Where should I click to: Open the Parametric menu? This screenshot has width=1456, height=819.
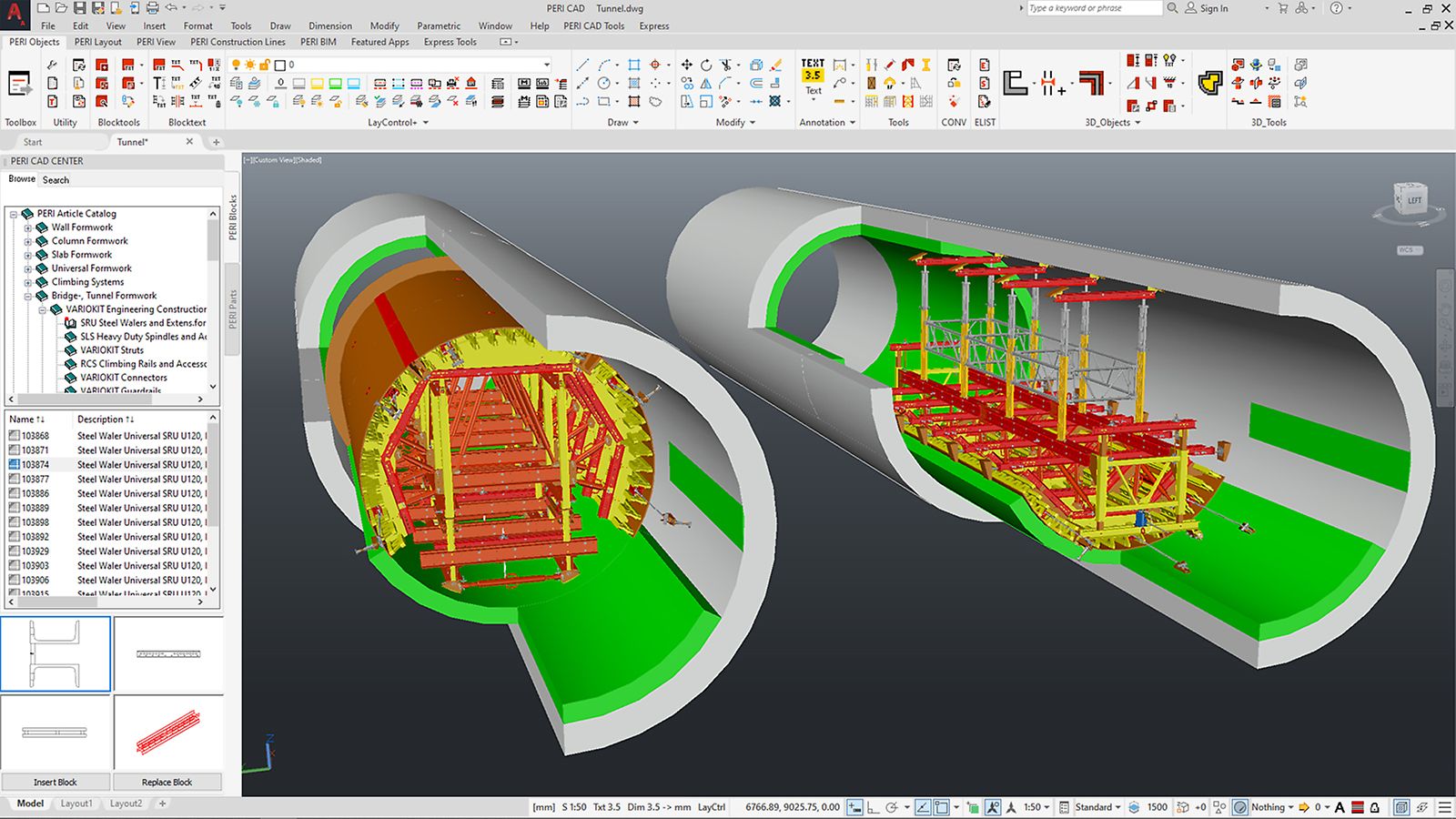(438, 25)
